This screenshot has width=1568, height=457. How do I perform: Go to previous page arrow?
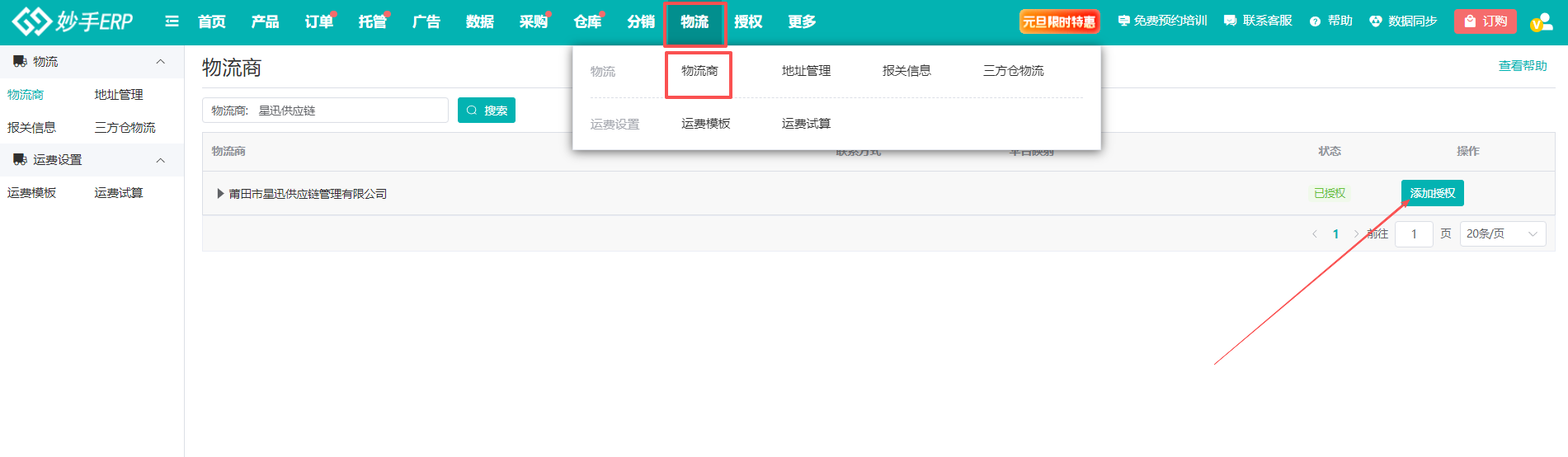pos(1315,234)
